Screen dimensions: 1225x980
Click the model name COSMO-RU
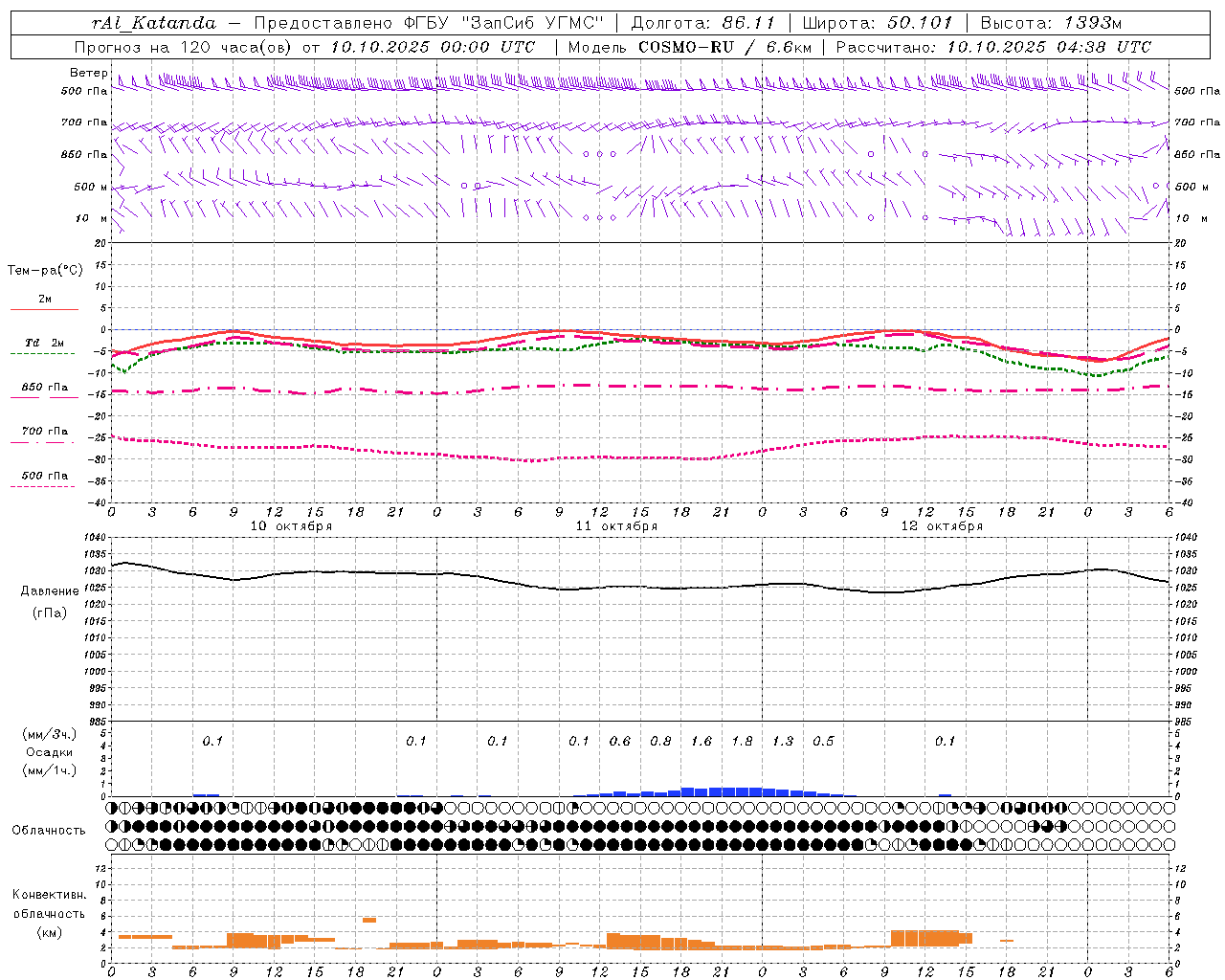685,47
